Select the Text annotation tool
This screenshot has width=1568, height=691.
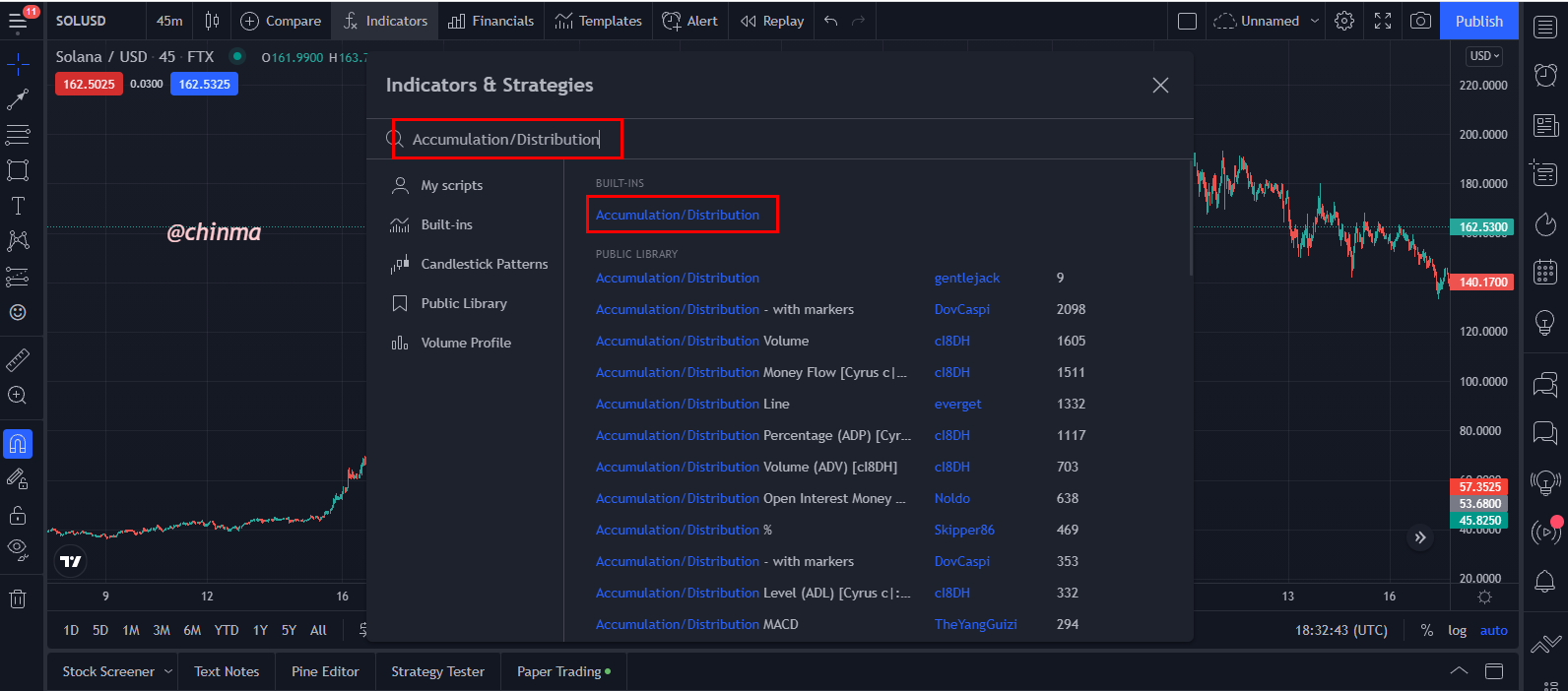18,206
